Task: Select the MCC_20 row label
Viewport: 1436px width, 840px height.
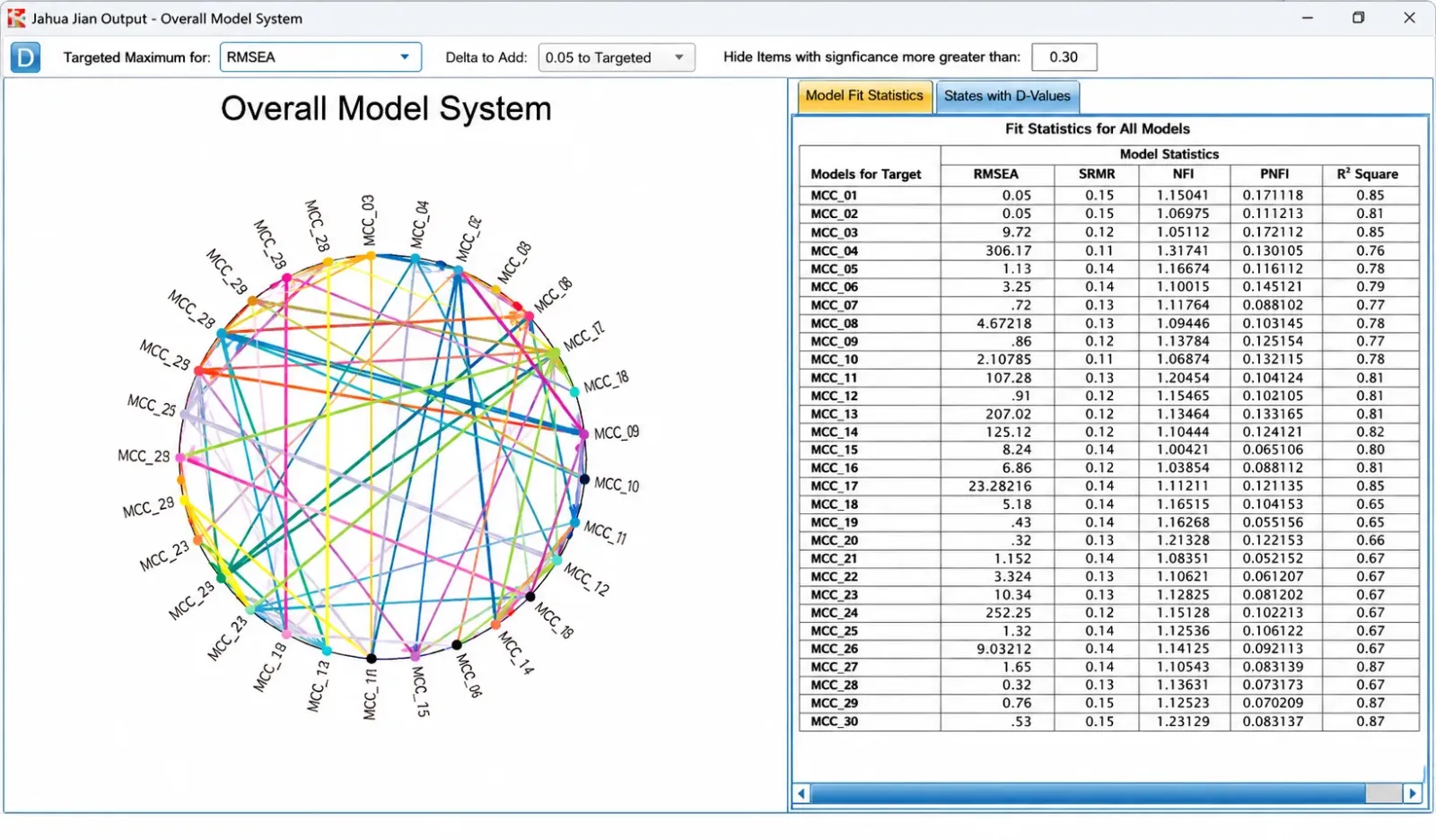Action: (835, 540)
